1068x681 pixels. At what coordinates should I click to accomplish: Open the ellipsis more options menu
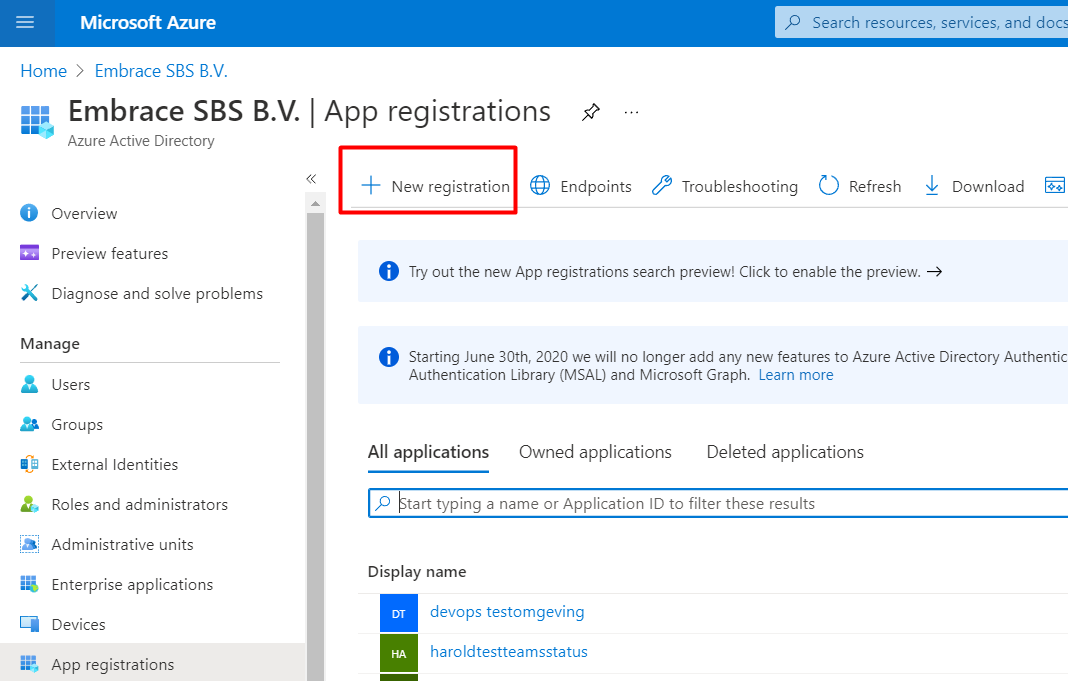[631, 112]
